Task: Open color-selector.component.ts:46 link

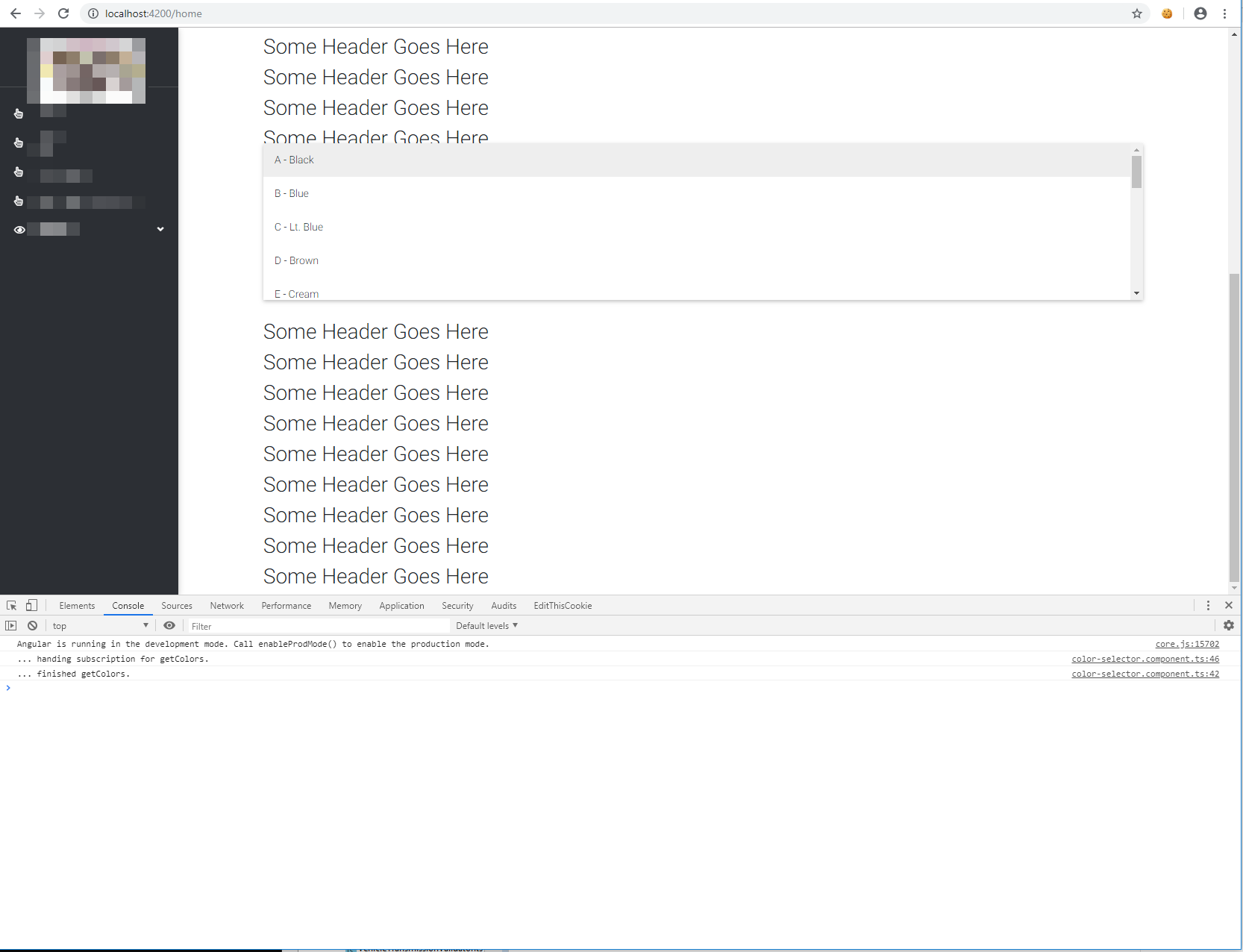Action: click(1145, 659)
